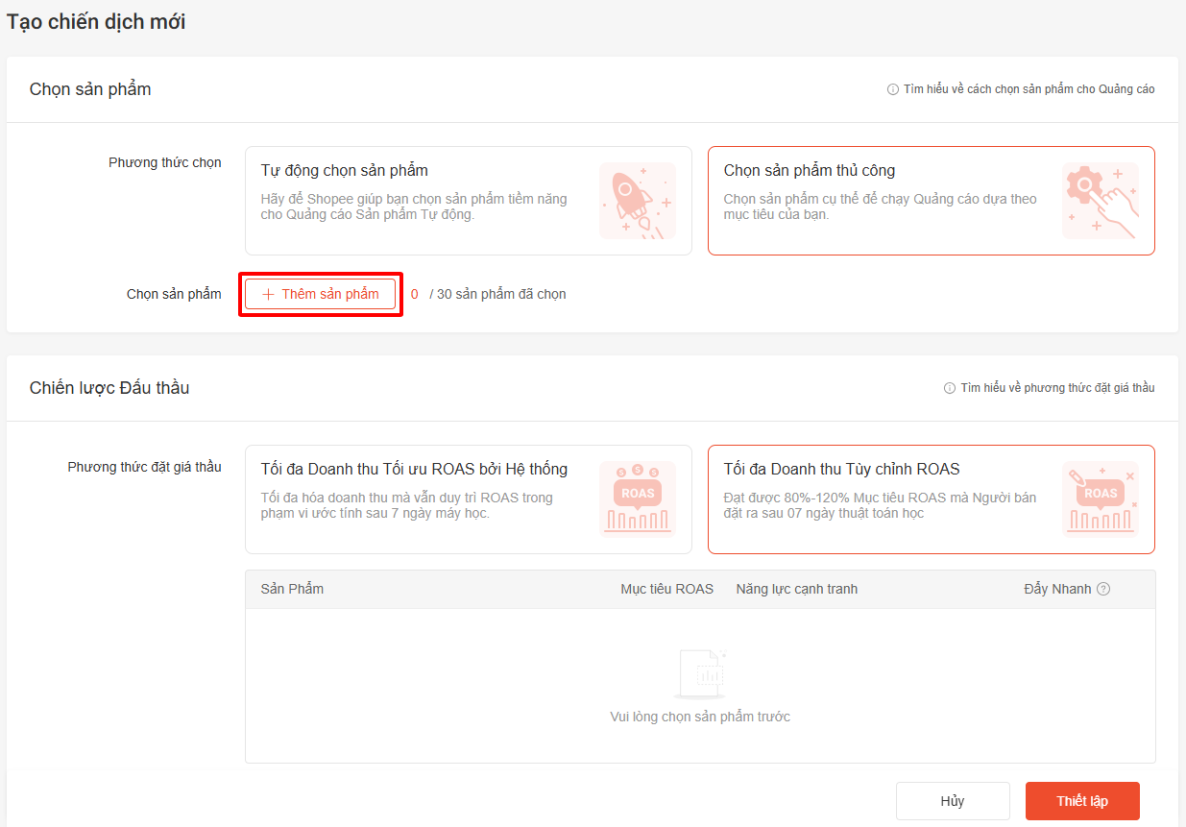Click the question mark icon beside Đẩy Nhanh
Image resolution: width=1186 pixels, height=827 pixels.
pyautogui.click(x=1103, y=589)
